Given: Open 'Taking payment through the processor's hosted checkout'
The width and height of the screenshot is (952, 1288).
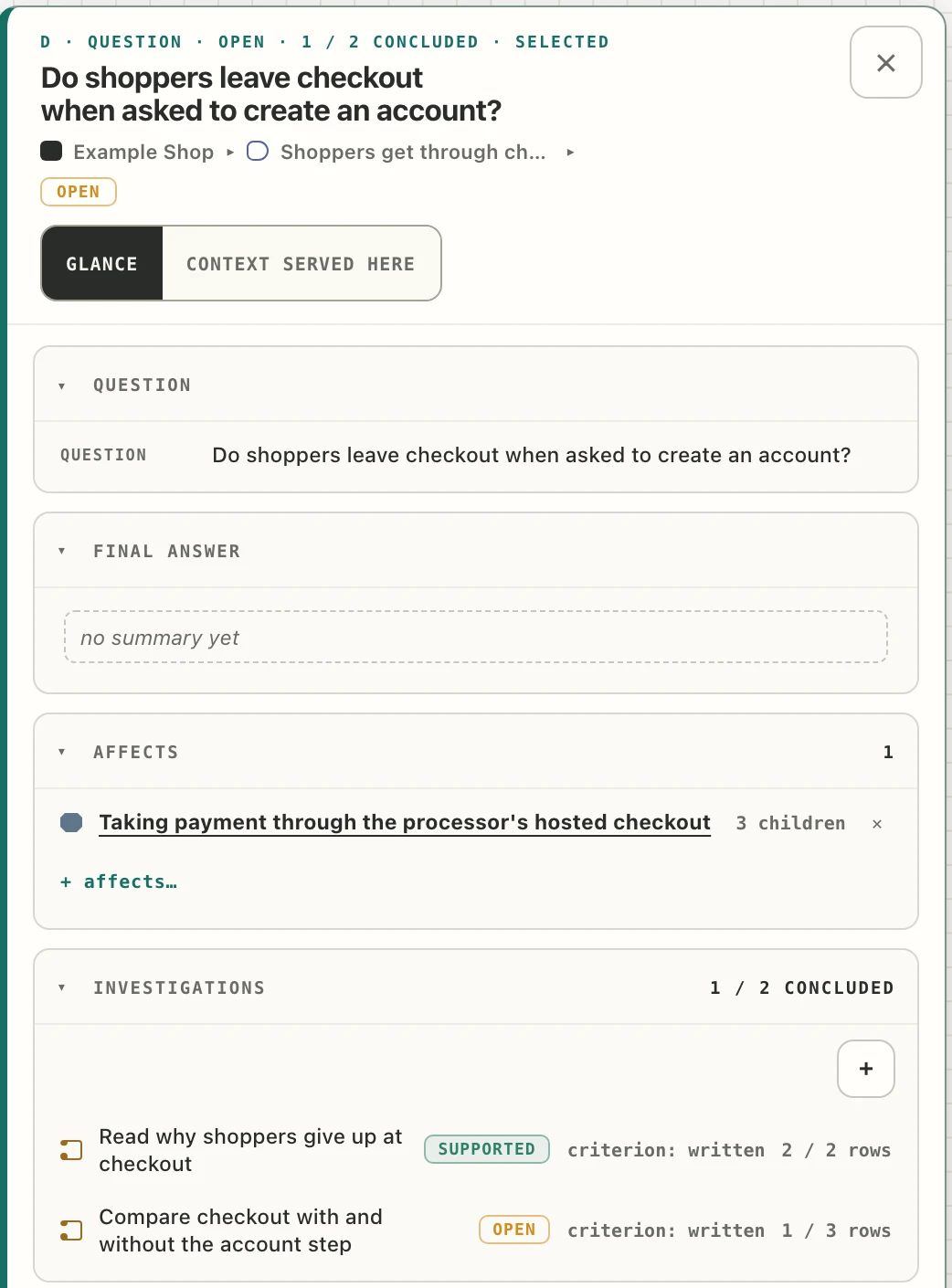Looking at the screenshot, I should [405, 822].
